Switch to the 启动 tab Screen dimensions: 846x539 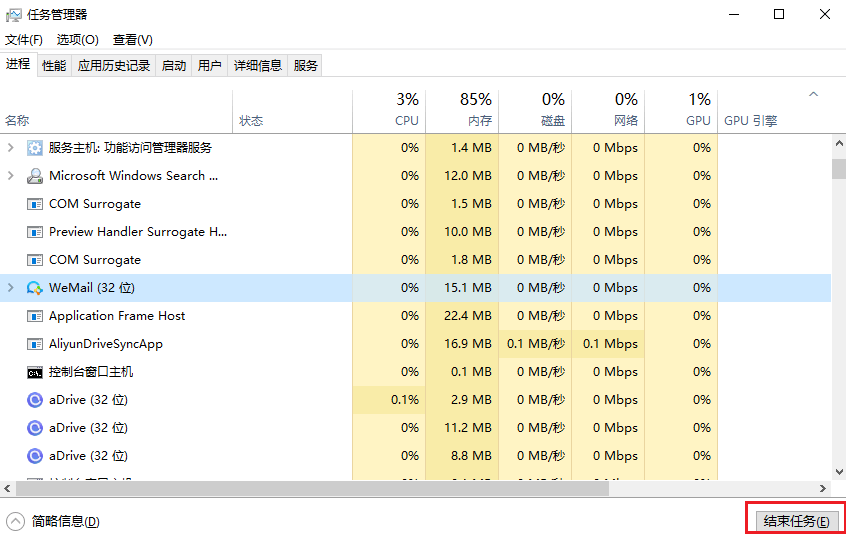[174, 66]
